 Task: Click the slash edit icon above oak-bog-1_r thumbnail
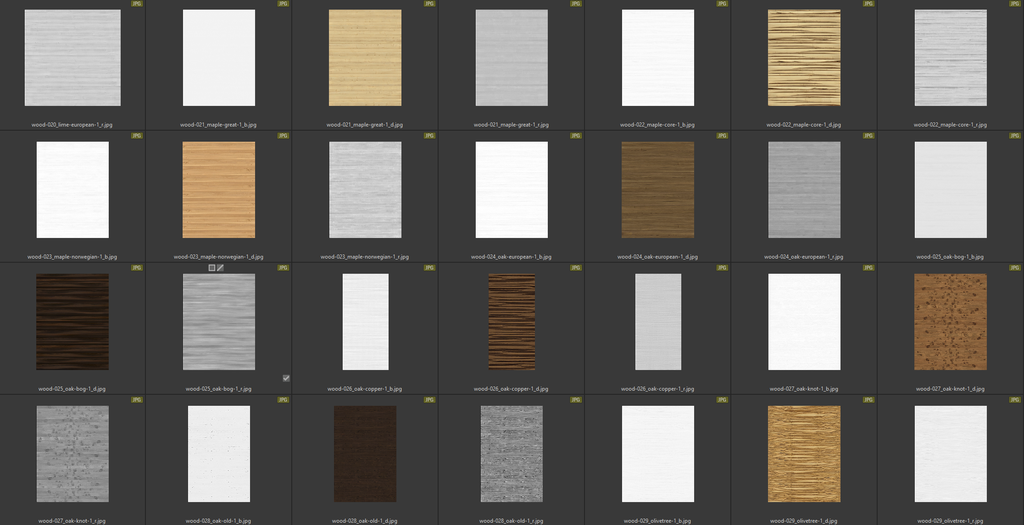click(219, 268)
